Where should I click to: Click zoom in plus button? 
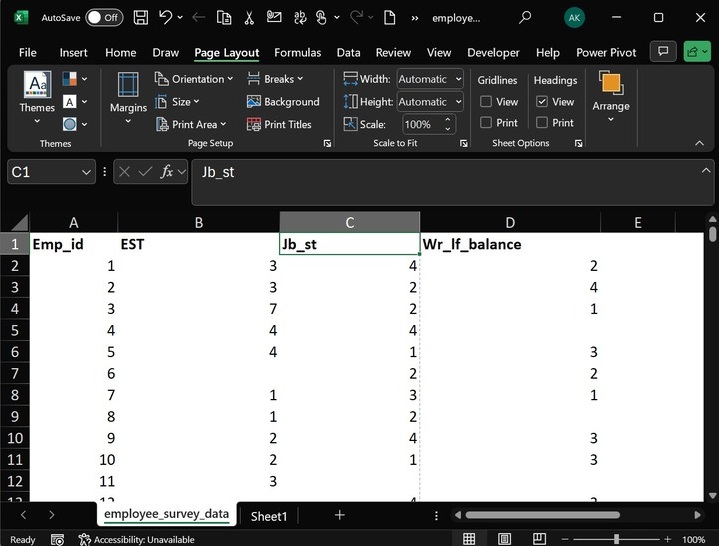tap(667, 539)
